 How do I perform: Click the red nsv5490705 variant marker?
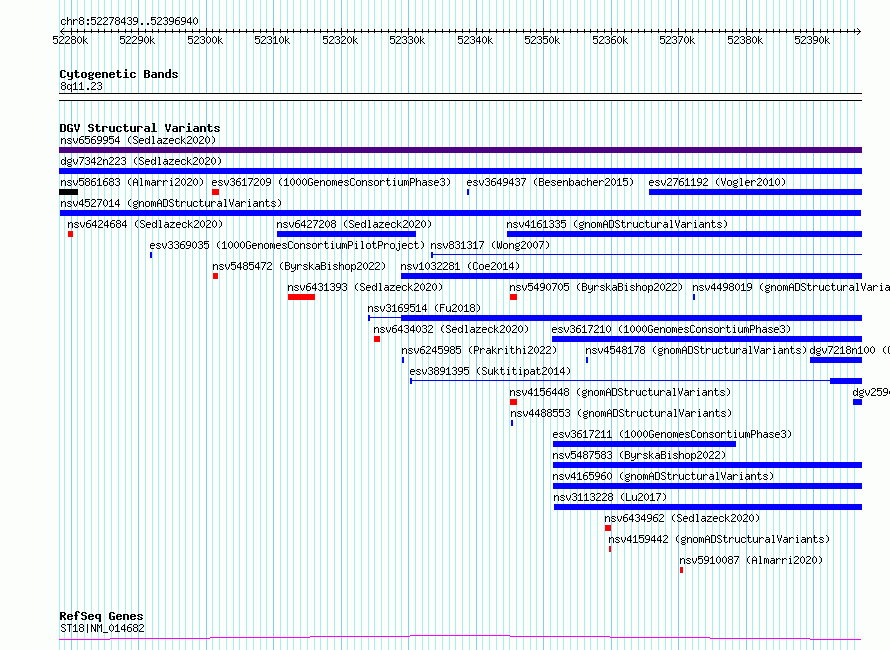pos(513,297)
